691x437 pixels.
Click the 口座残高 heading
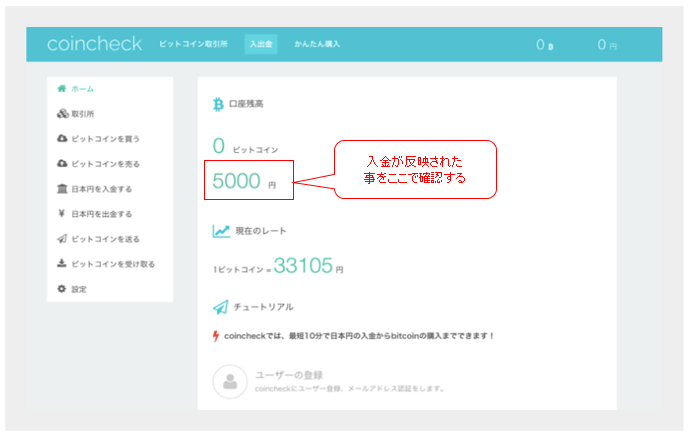[246, 104]
